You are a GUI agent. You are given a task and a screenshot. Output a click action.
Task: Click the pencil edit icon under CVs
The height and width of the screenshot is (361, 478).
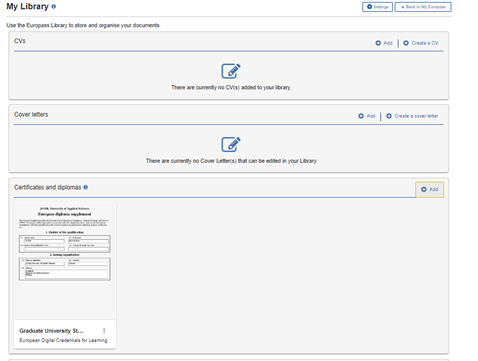pos(231,71)
